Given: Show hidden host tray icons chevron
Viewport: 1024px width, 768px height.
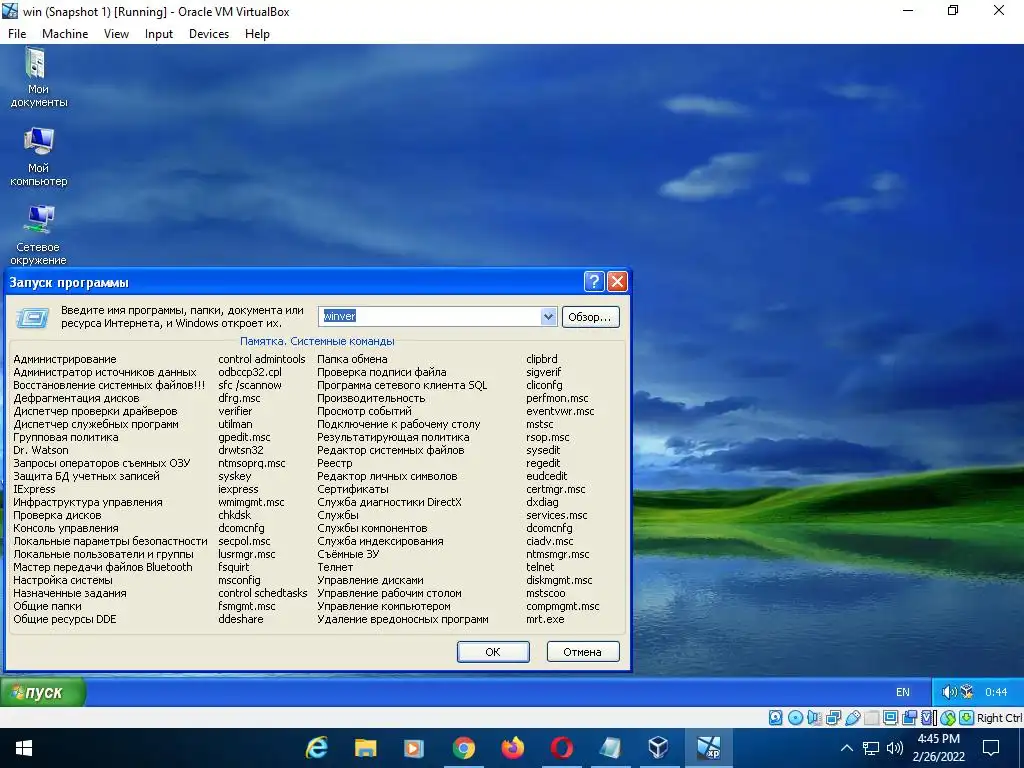Looking at the screenshot, I should click(846, 748).
